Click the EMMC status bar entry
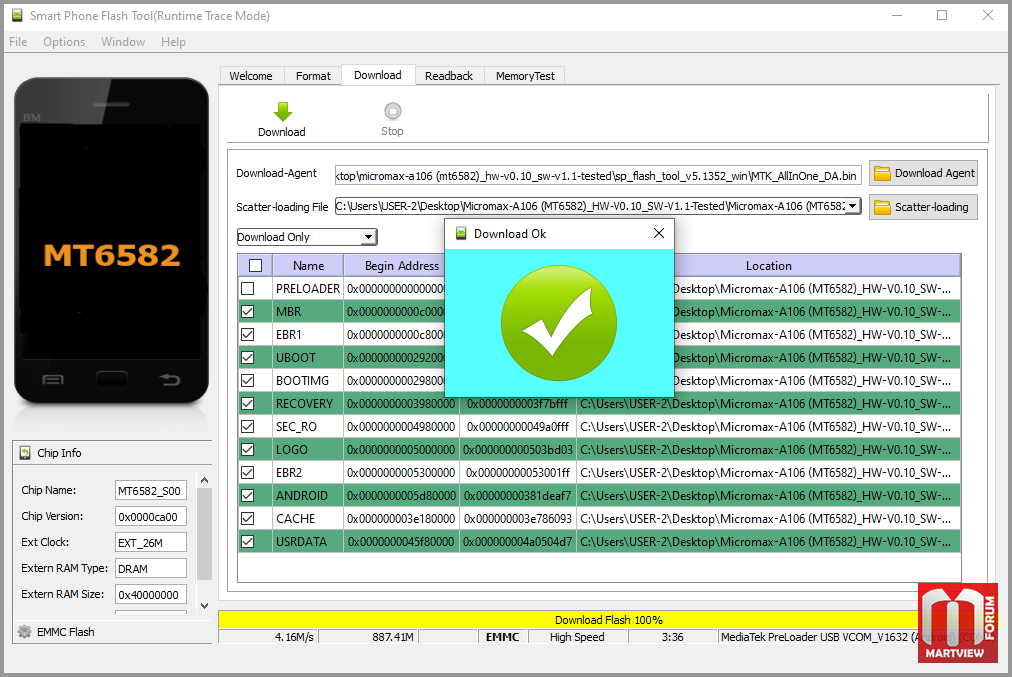The image size is (1012, 677). coord(502,637)
